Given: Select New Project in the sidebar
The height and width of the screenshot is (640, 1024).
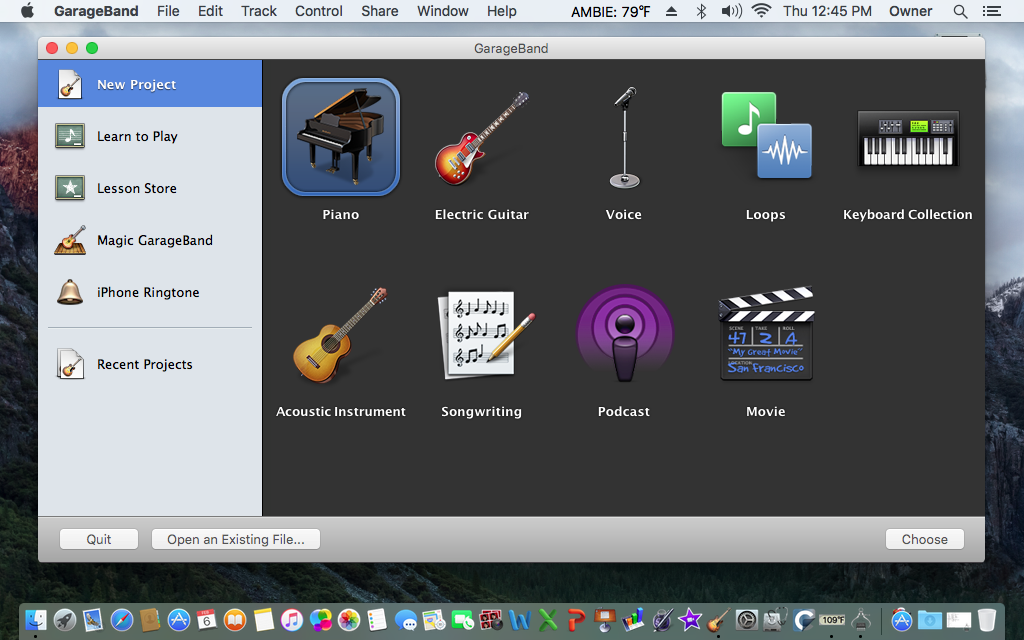Looking at the screenshot, I should pyautogui.click(x=150, y=84).
